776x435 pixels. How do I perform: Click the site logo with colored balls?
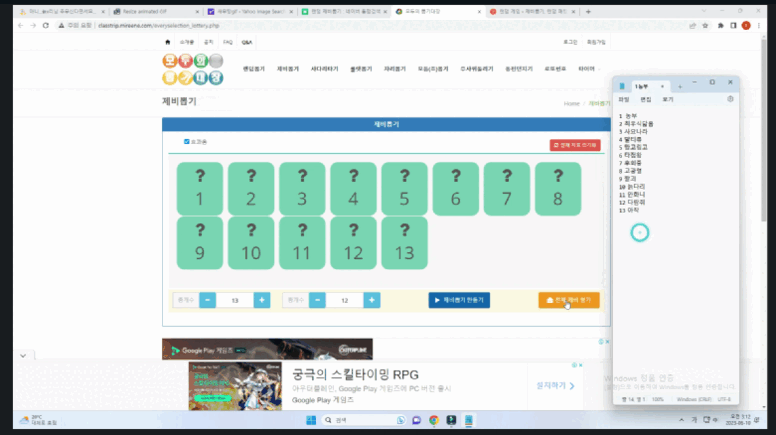point(193,69)
